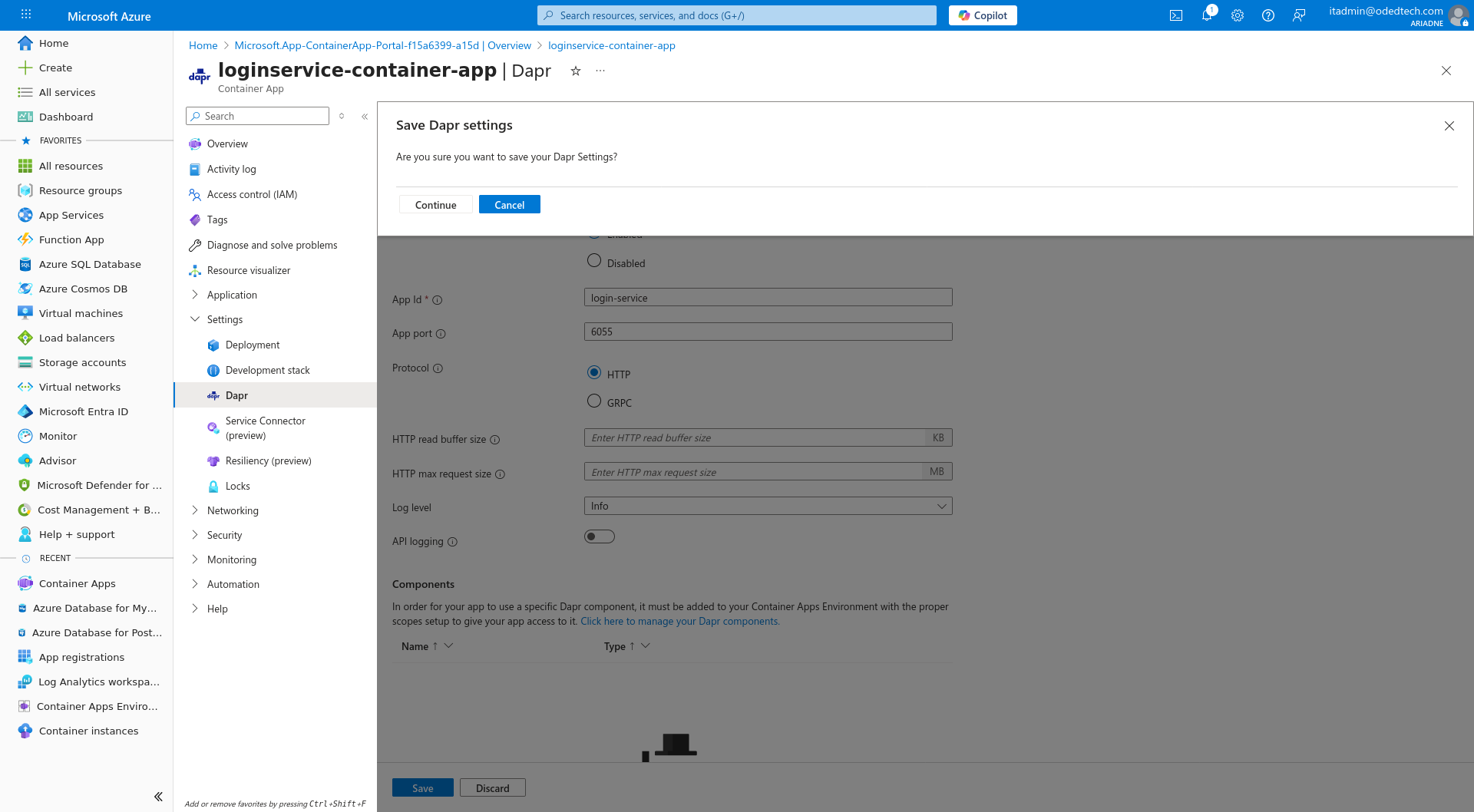Open more options ellipsis beside page title

click(x=600, y=71)
